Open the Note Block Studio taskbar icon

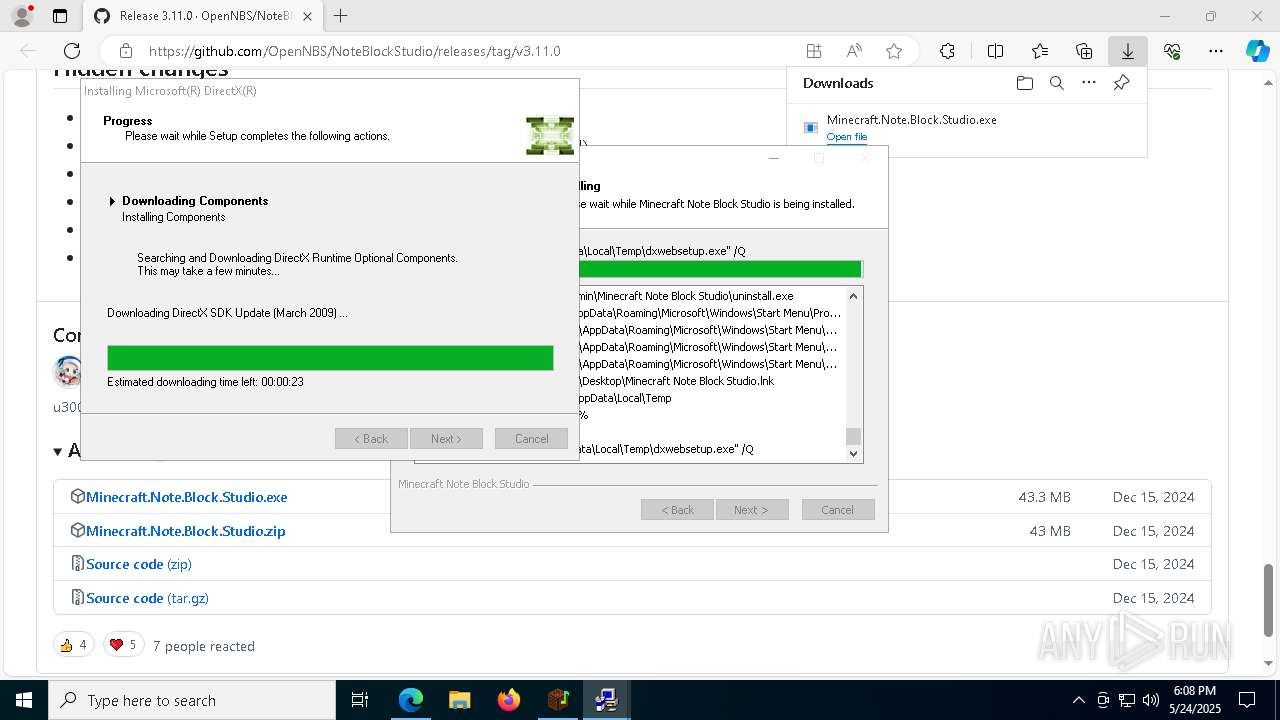558,700
